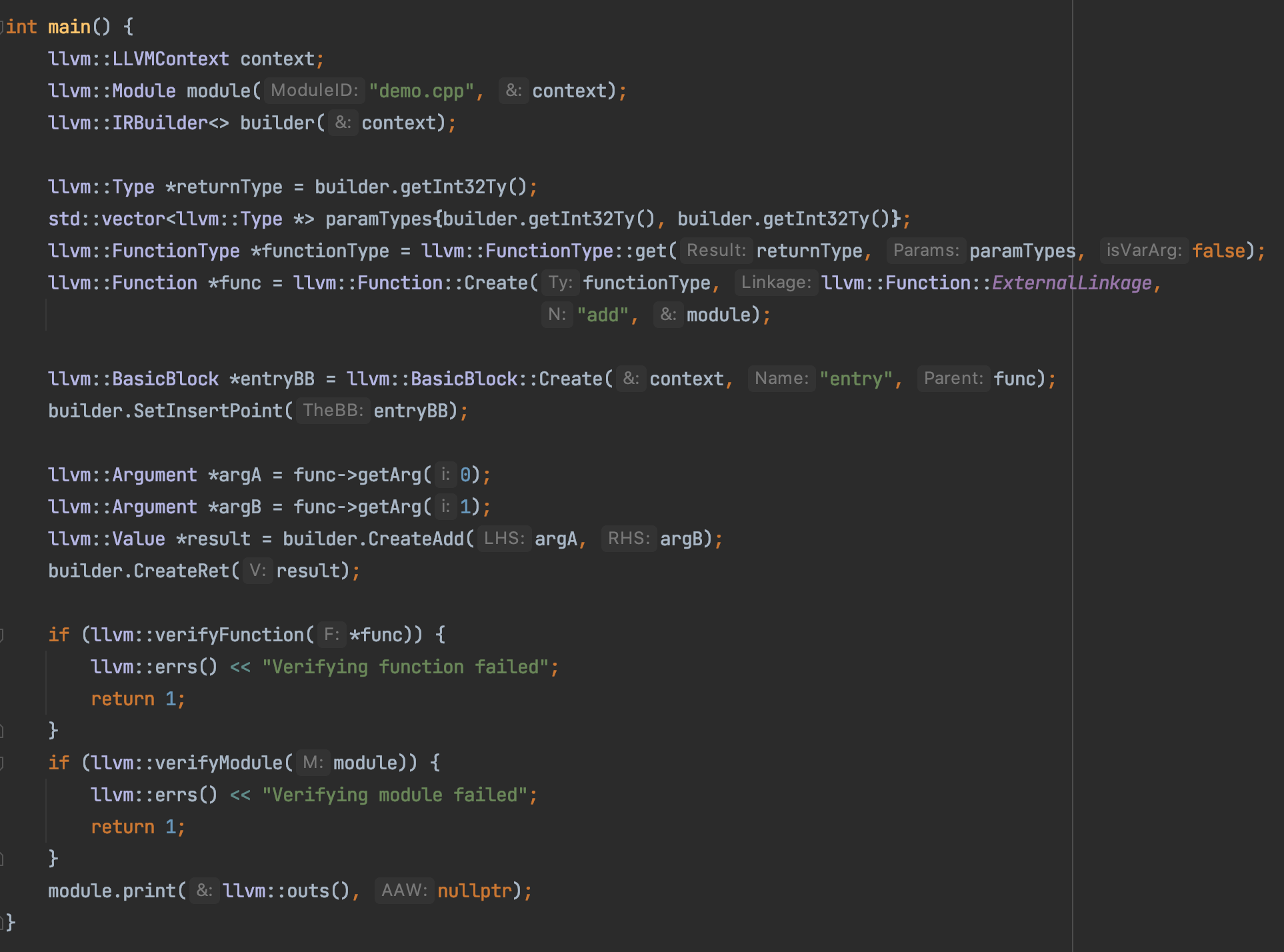1284x952 pixels.
Task: Click the Params: parameter hint
Action: coord(926,250)
